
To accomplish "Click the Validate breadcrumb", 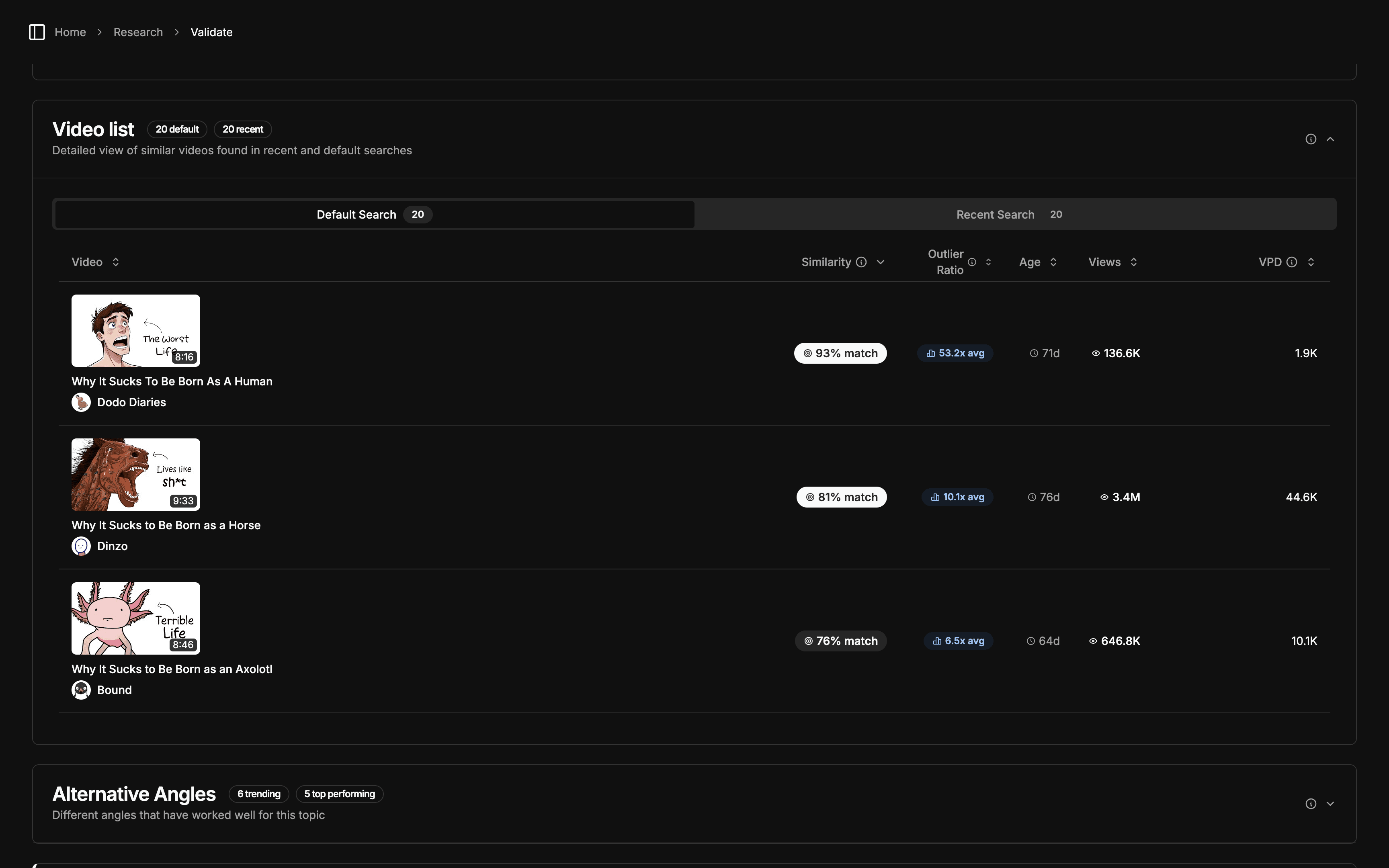I will click(x=211, y=32).
